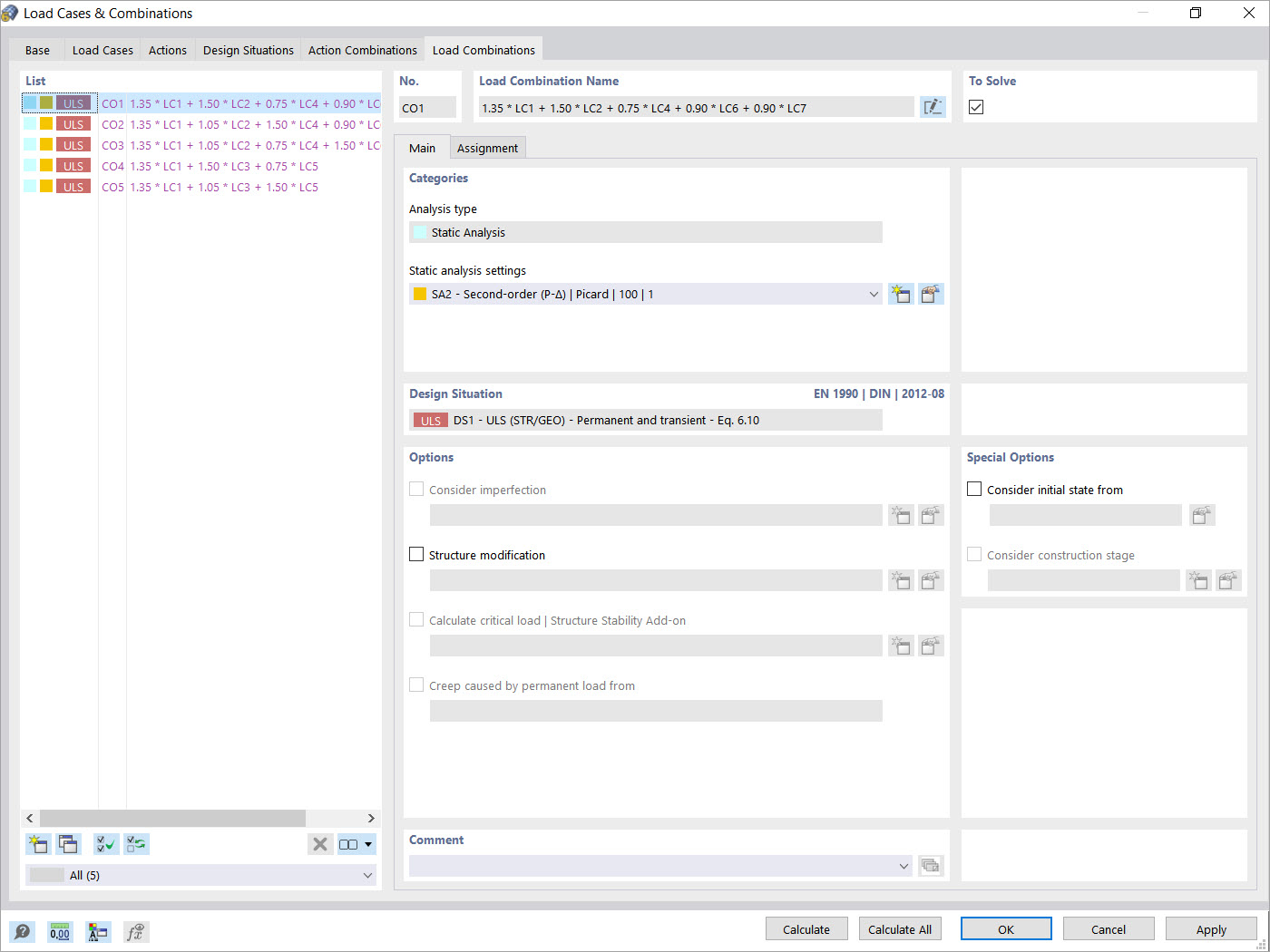Click edit structure modification icon
The height and width of the screenshot is (952, 1270).
coord(931,580)
